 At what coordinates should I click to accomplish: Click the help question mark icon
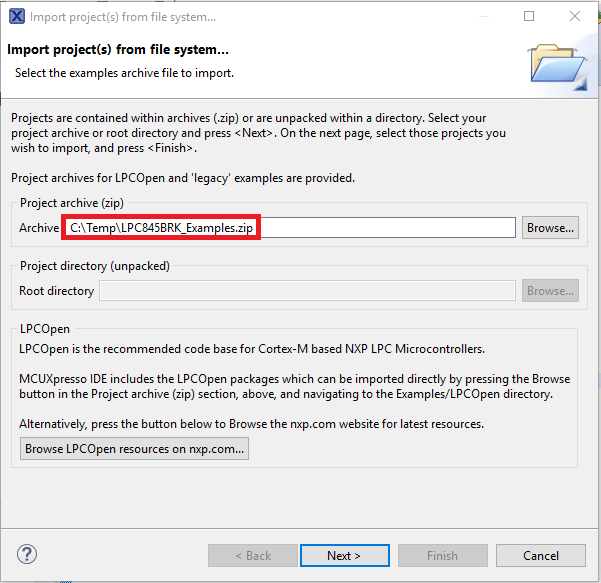point(28,555)
